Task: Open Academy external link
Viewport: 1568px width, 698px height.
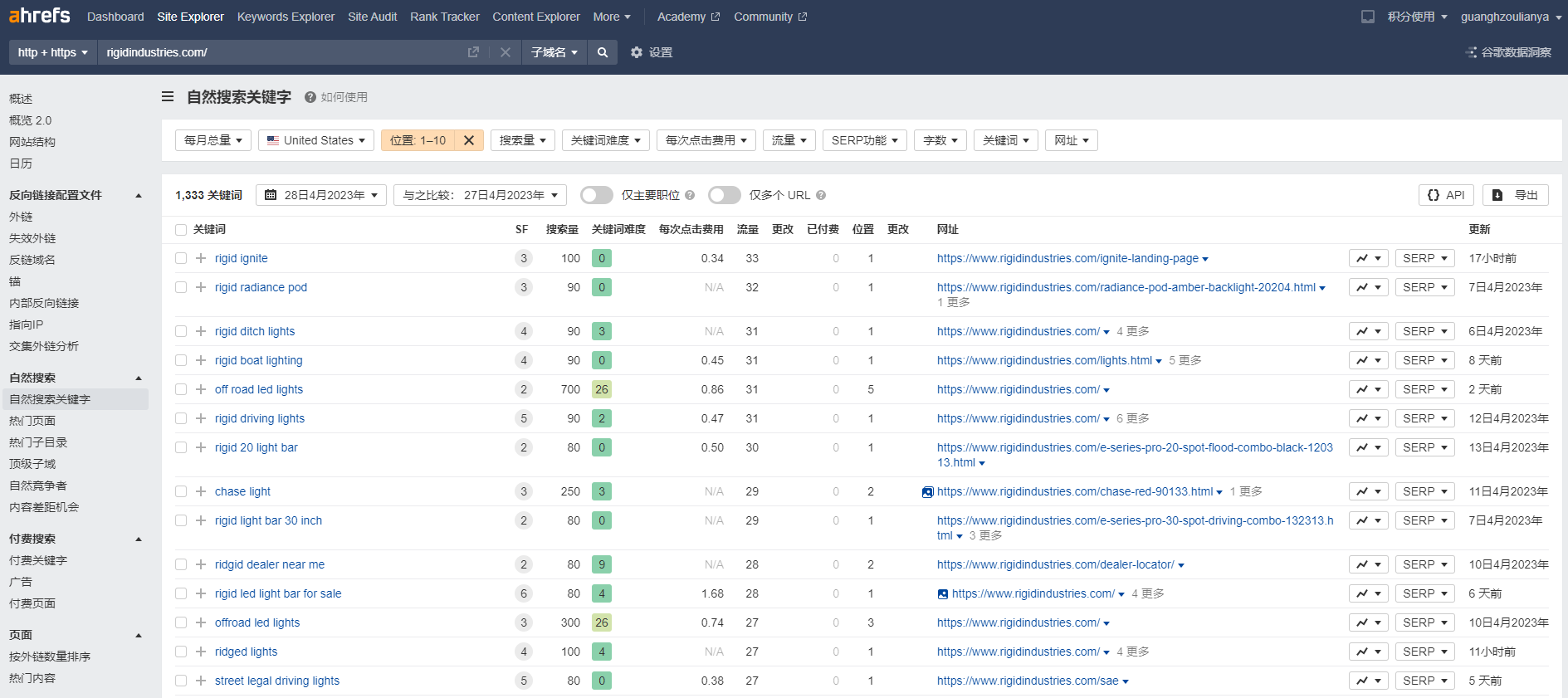Action: 688,17
